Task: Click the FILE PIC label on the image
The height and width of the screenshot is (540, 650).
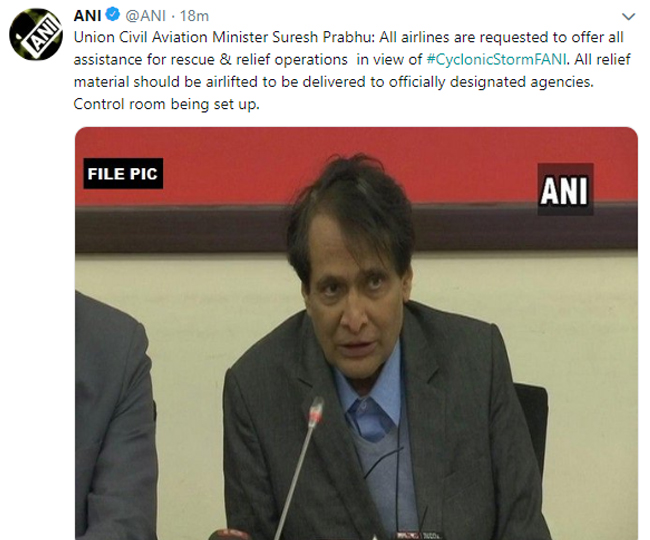Action: [123, 173]
